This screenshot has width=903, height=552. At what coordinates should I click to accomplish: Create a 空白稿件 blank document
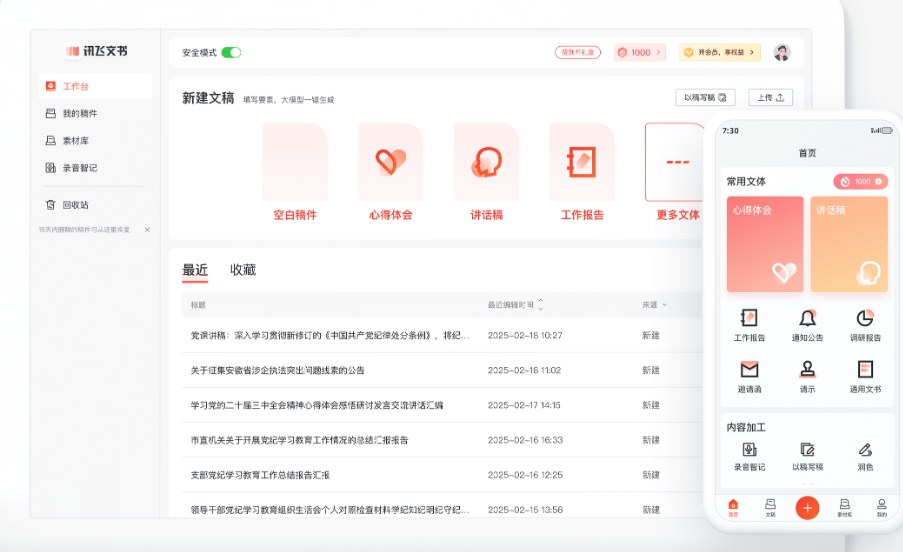[295, 172]
